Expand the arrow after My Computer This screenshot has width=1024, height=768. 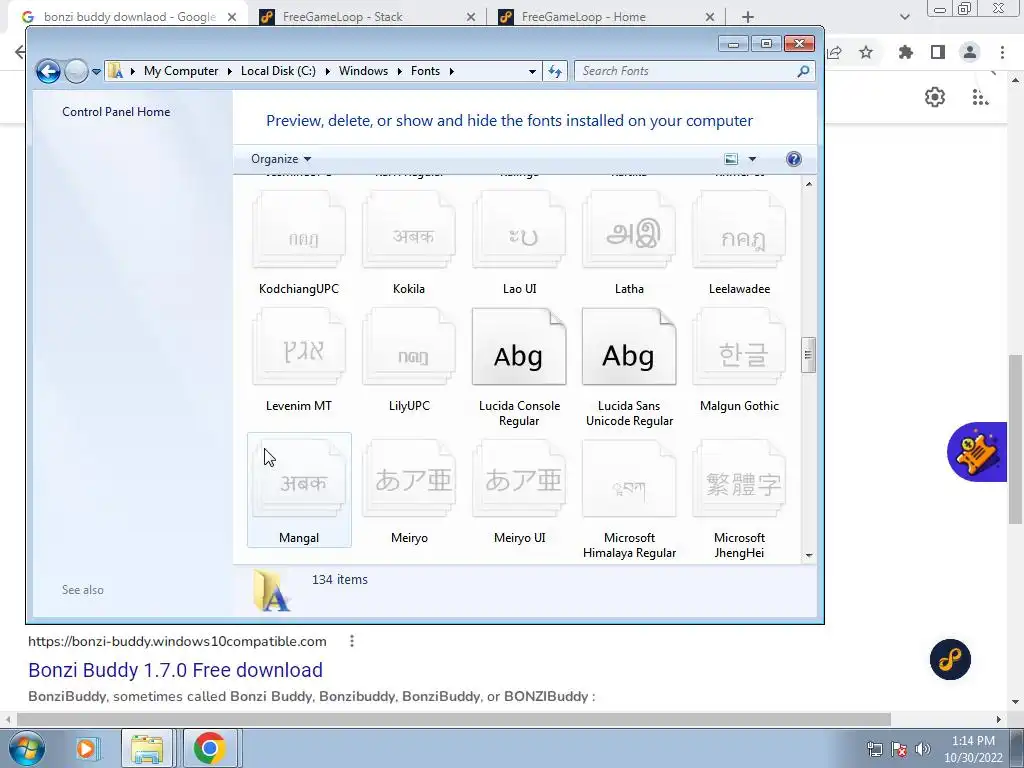click(x=230, y=71)
